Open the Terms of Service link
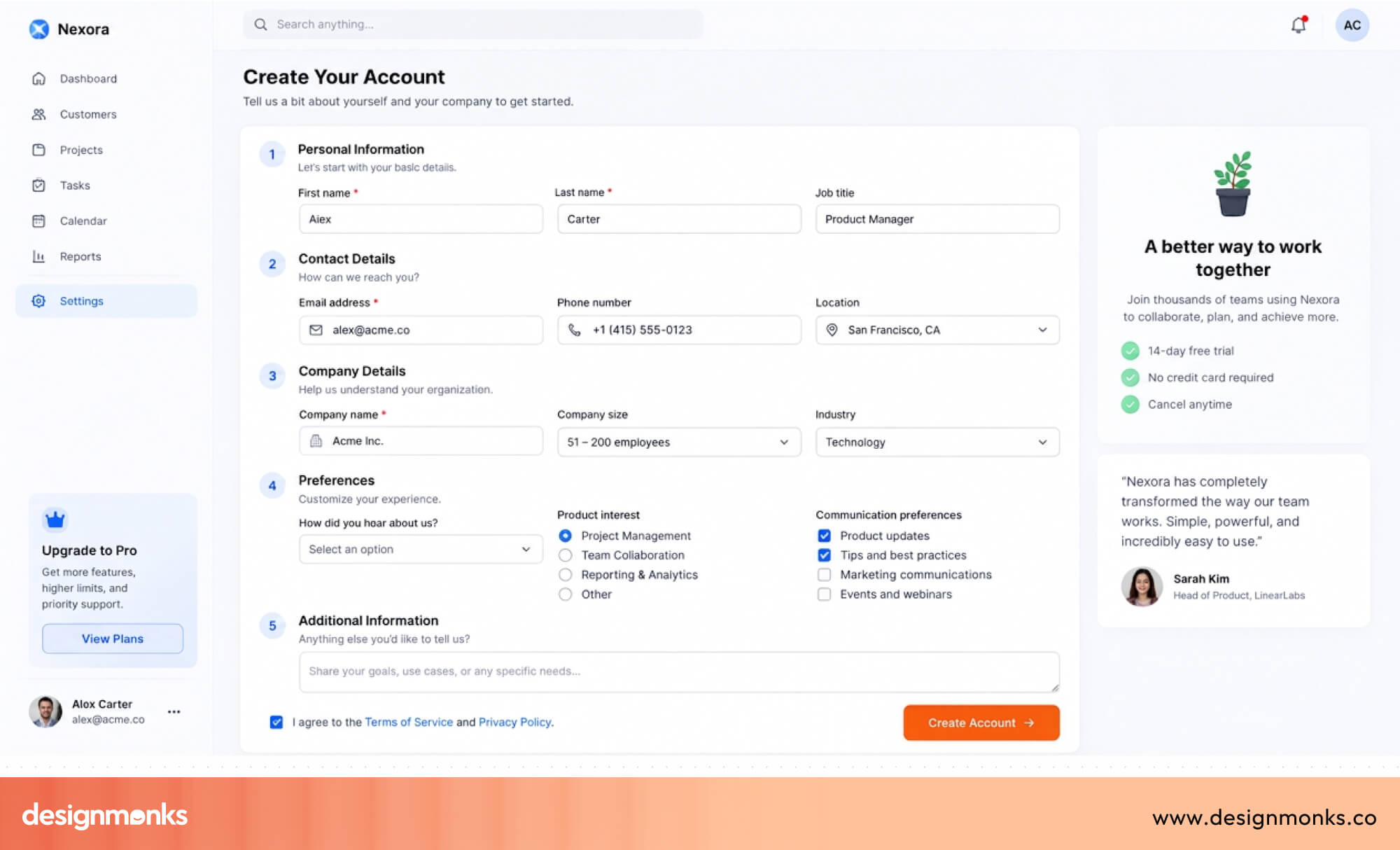 coord(409,722)
